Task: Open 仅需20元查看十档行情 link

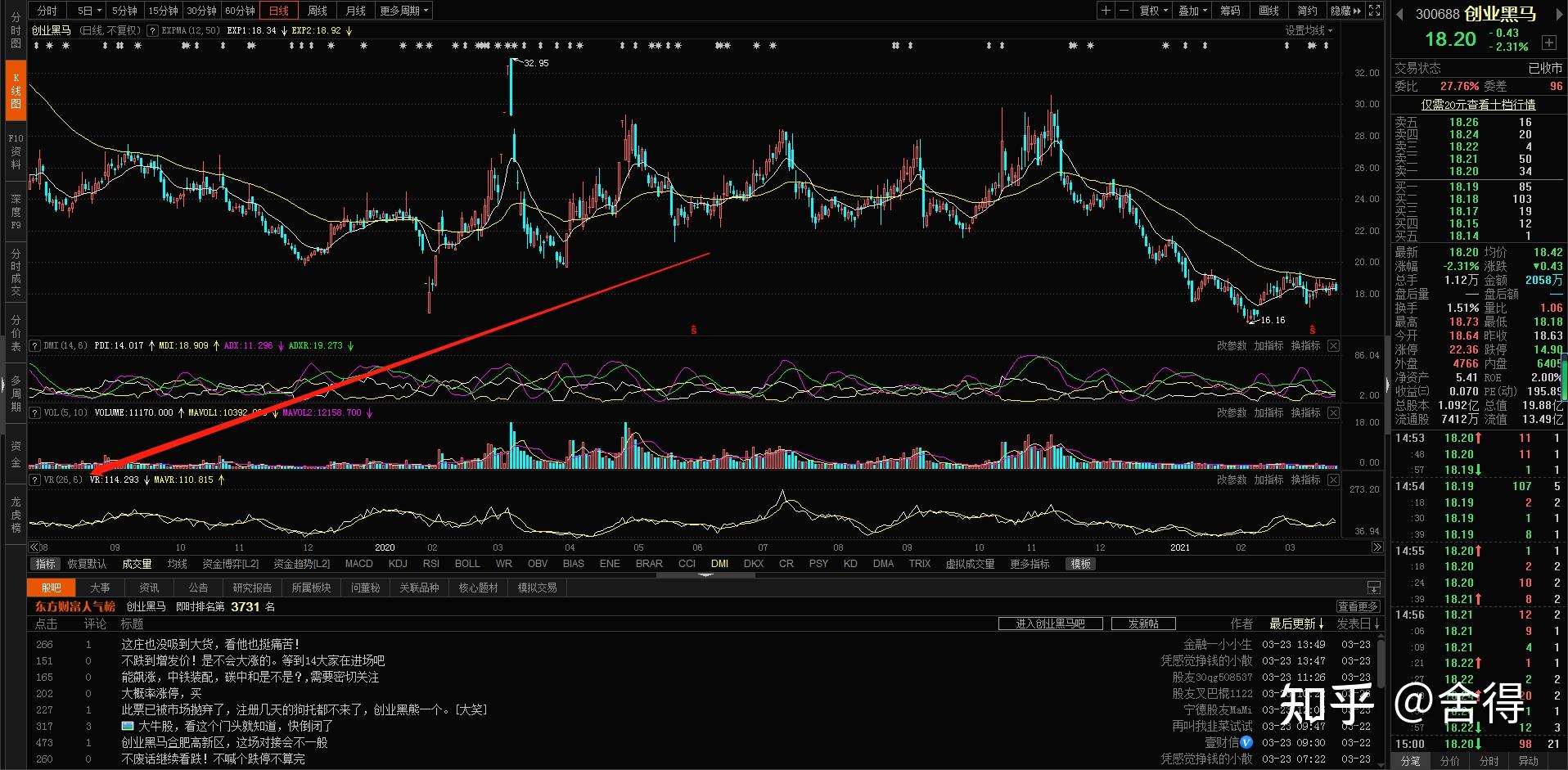Action: [x=1478, y=105]
